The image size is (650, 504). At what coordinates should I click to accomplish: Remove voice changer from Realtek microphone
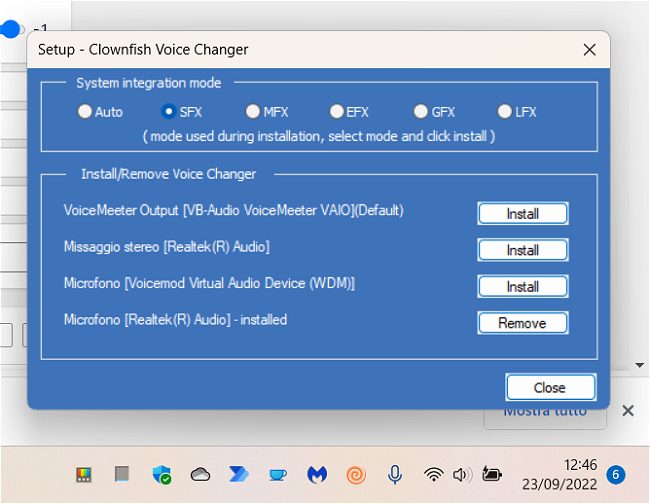pyautogui.click(x=523, y=323)
